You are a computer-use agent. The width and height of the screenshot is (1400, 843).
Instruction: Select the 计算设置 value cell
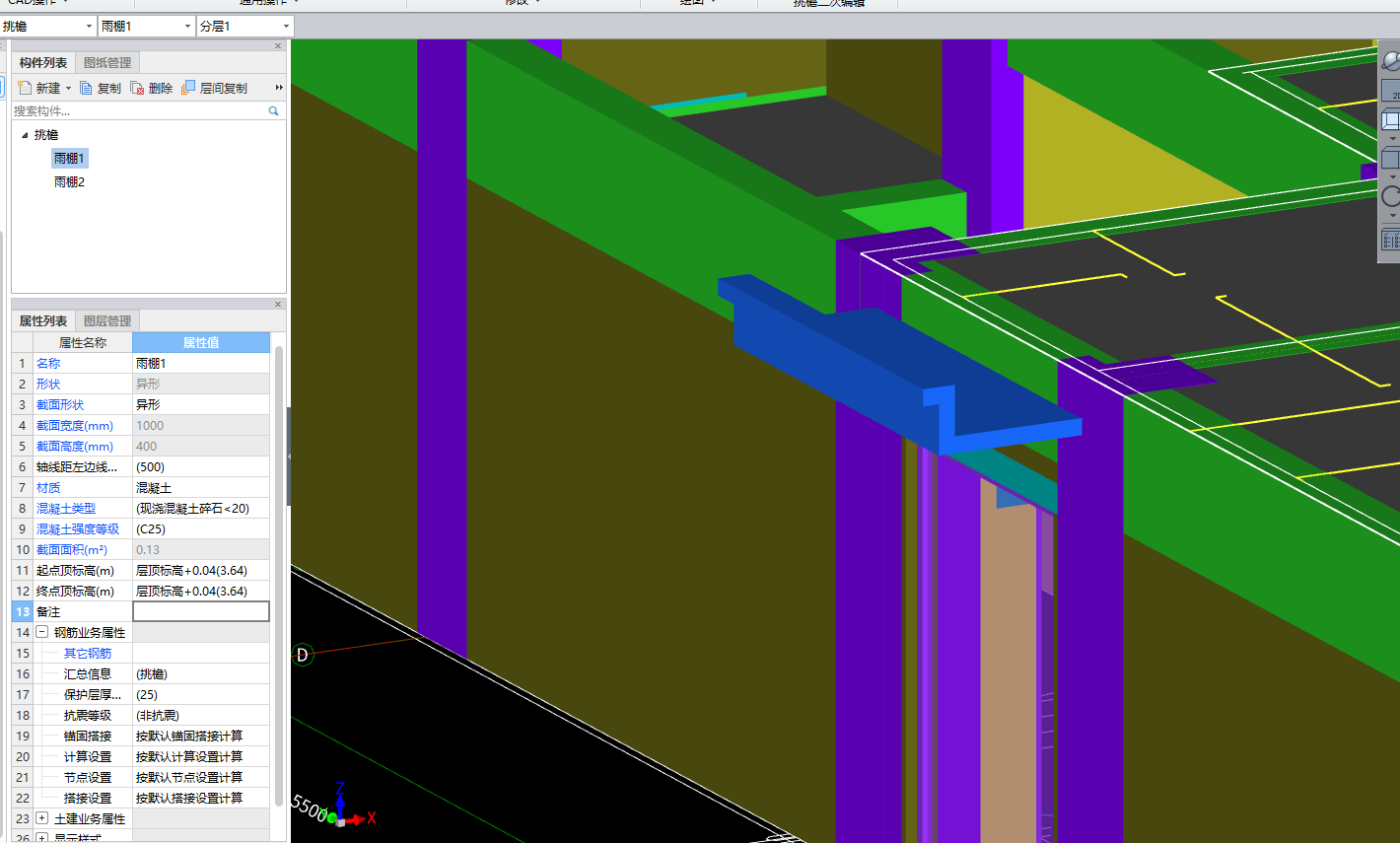click(x=201, y=757)
